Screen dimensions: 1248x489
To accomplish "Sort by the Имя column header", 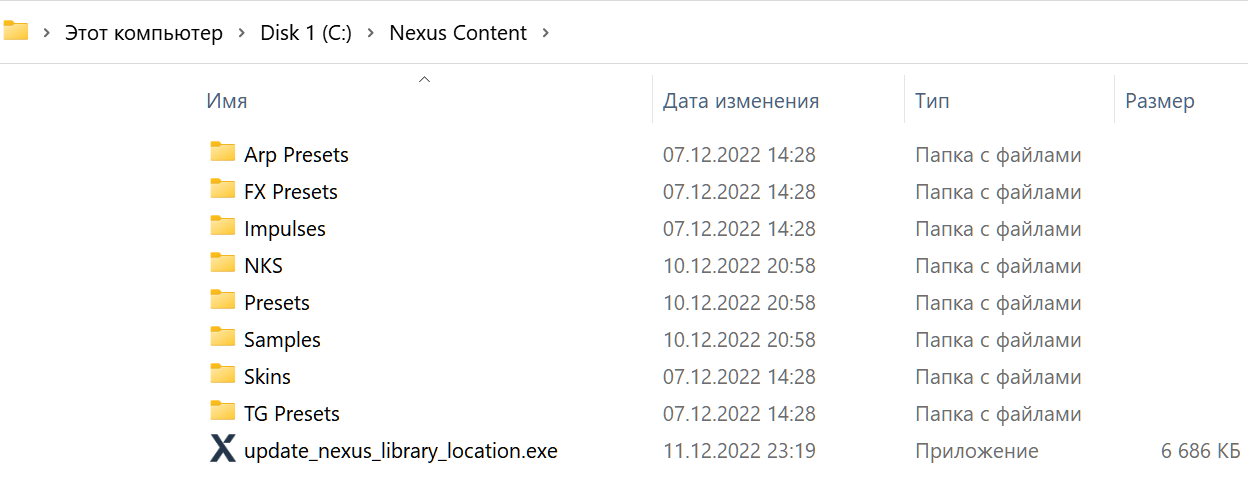I will pyautogui.click(x=226, y=100).
